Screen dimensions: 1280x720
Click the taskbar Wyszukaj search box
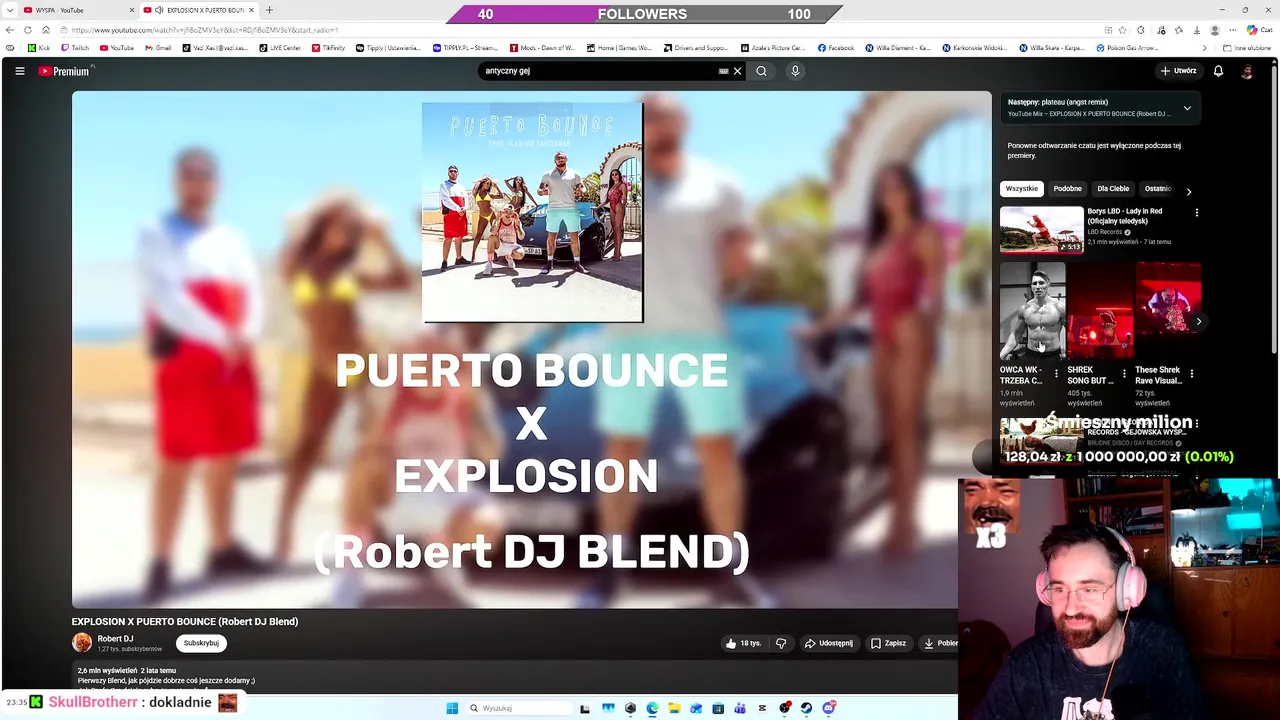point(520,708)
